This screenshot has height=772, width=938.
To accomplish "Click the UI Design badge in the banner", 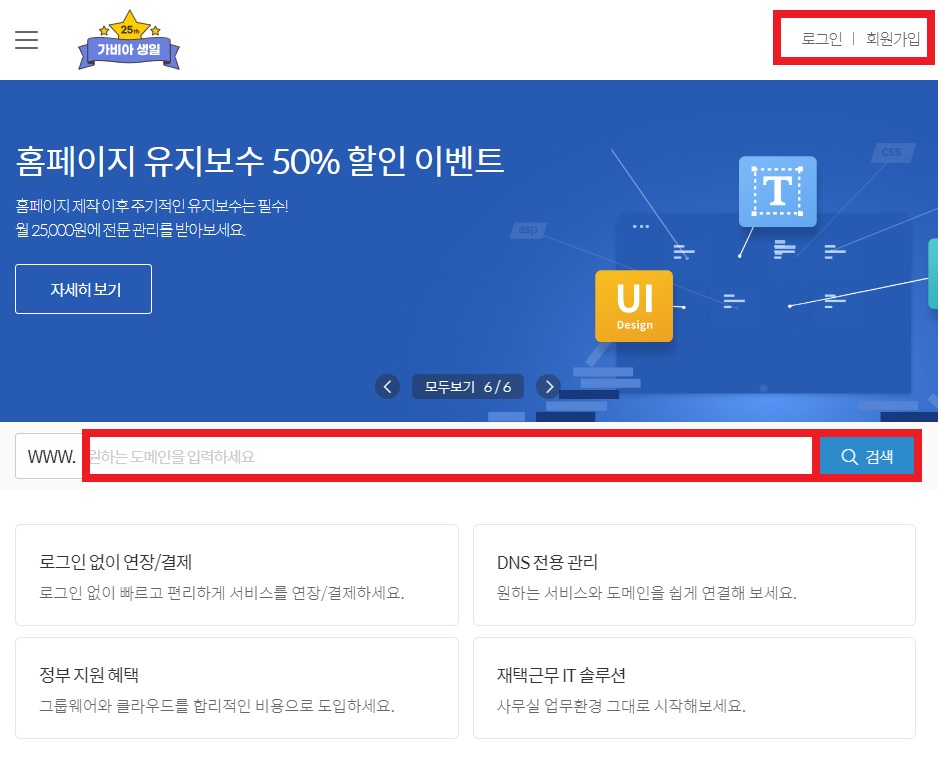I will (634, 306).
